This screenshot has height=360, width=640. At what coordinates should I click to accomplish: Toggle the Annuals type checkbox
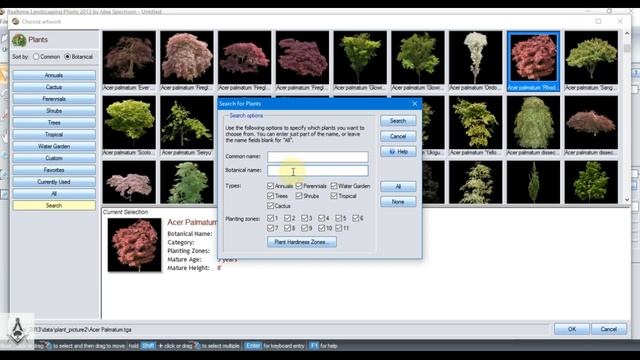[x=270, y=186]
